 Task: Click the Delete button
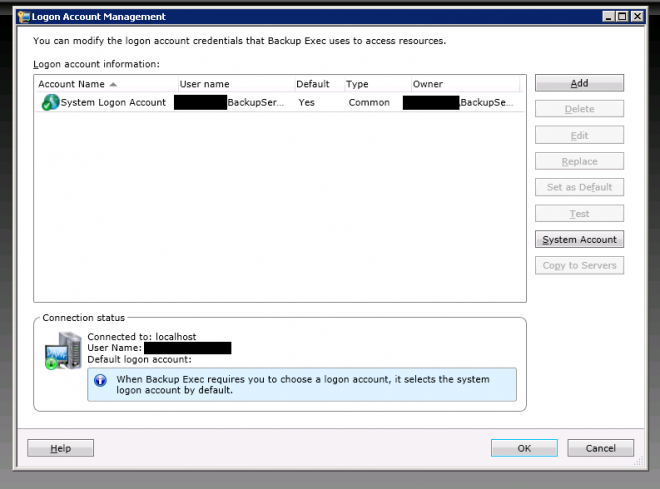tap(579, 109)
